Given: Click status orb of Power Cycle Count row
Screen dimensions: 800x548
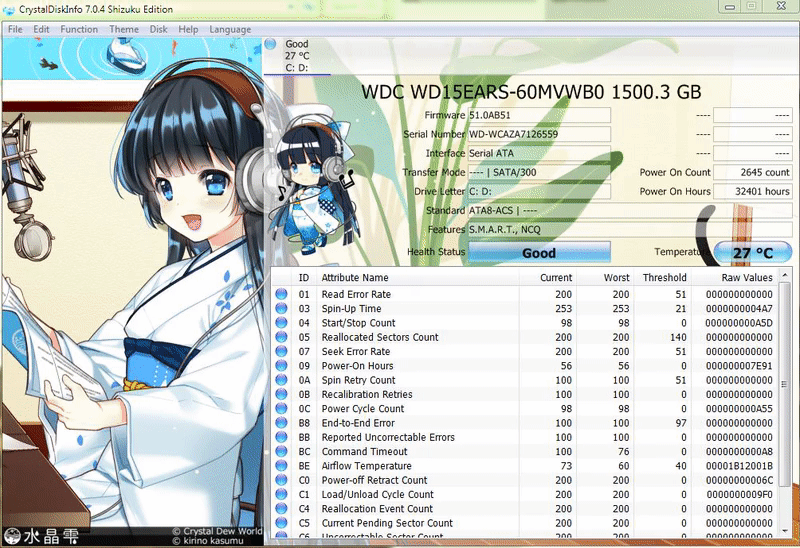Looking at the screenshot, I should point(281,408).
